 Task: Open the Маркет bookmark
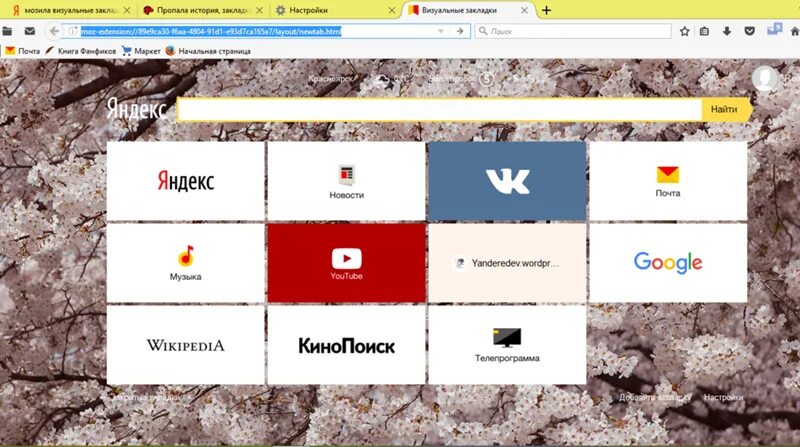coord(141,51)
